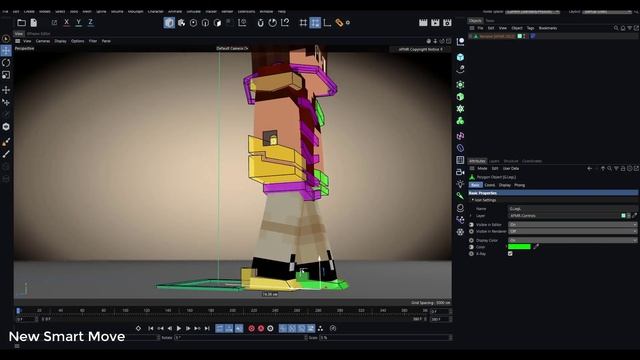Pick color with eyedropper beside green swatch
The height and width of the screenshot is (360, 640).
pos(536,247)
